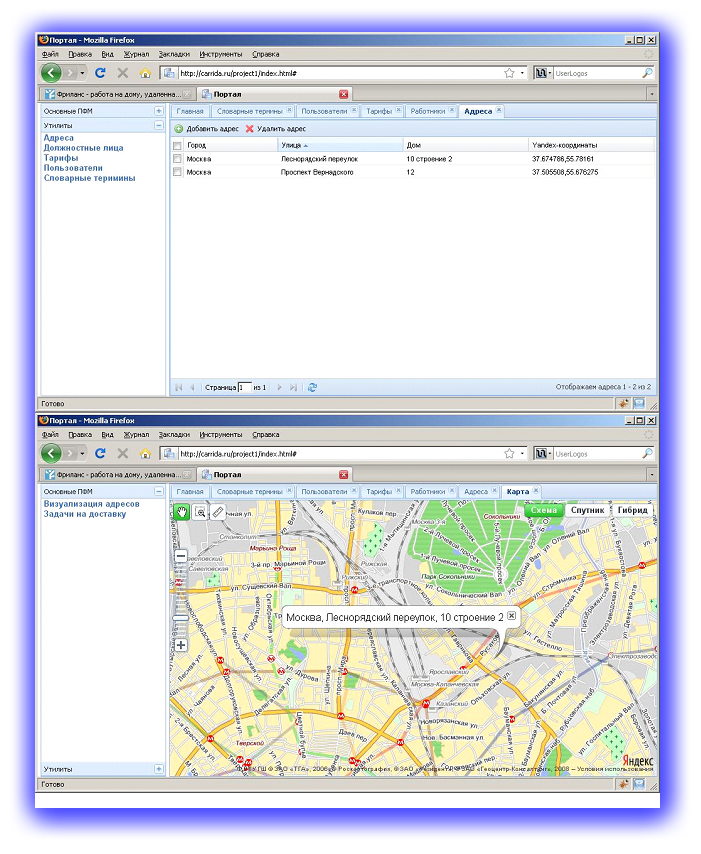Open tab list dropdown in bottom window
Viewport: 701px width, 854px height.
tap(651, 475)
